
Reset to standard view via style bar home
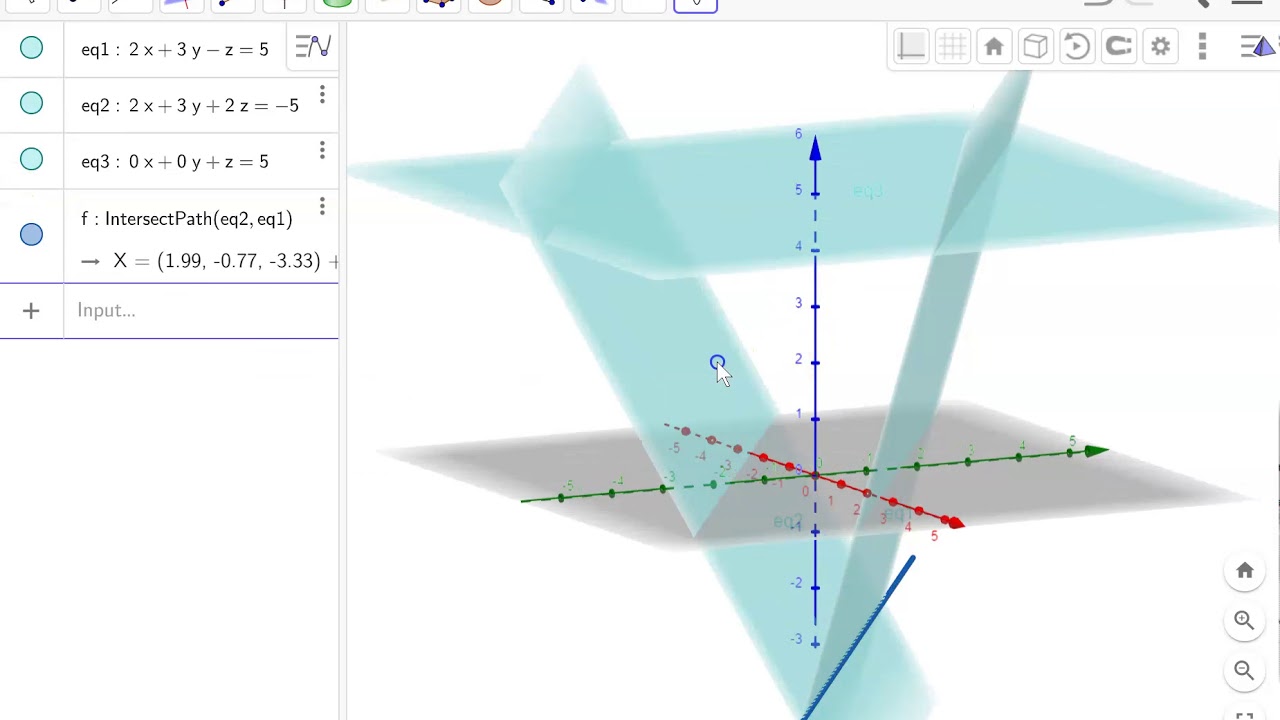[x=994, y=47]
